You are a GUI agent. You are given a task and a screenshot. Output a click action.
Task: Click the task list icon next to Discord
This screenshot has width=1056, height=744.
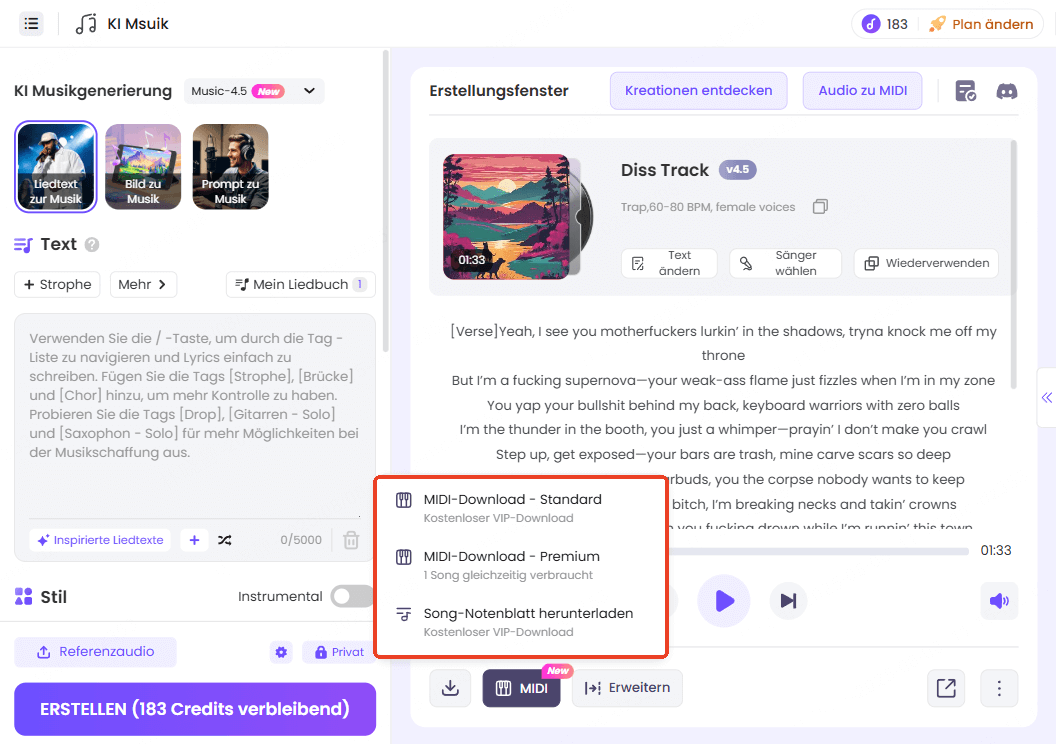(965, 91)
